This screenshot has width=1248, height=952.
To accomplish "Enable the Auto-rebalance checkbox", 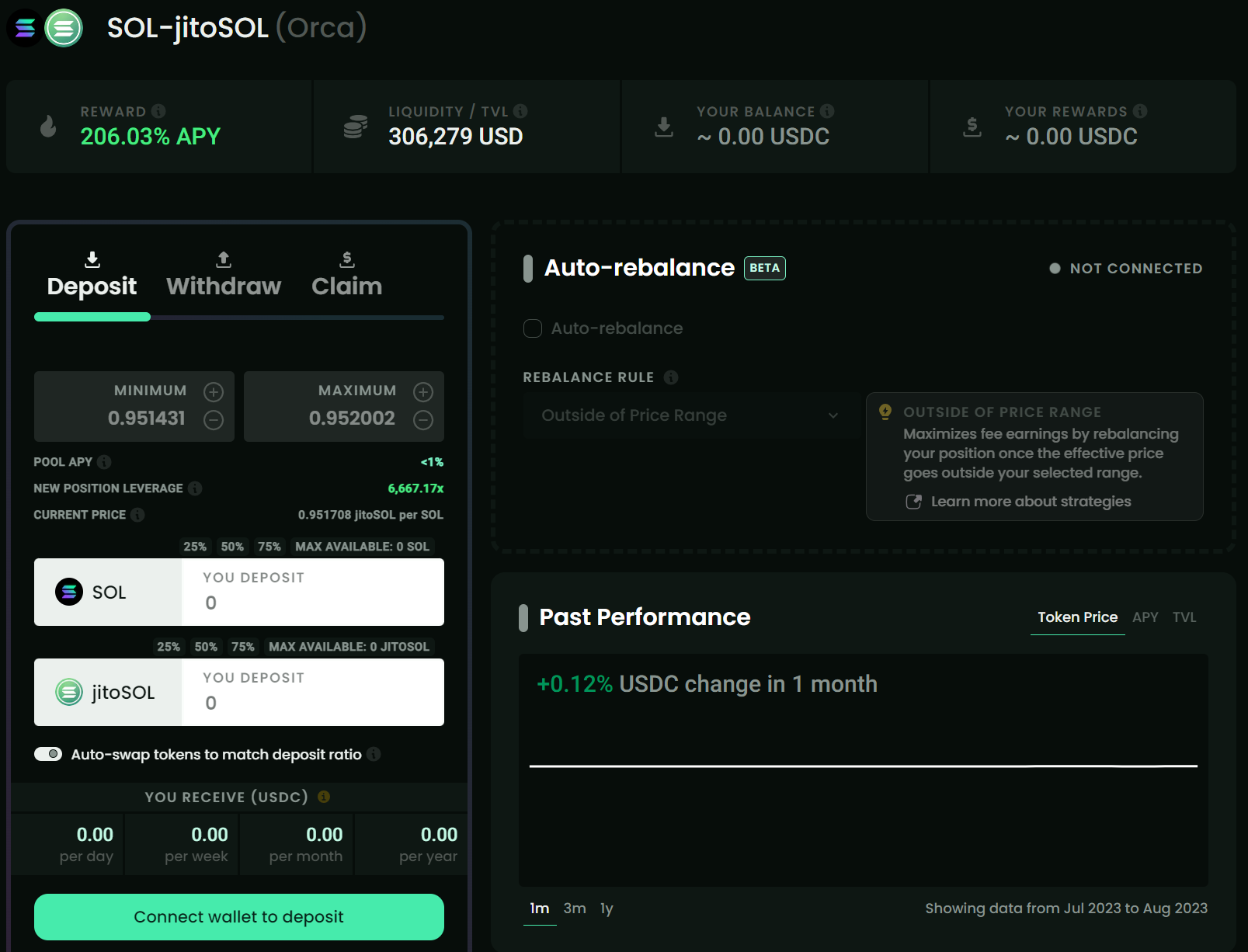I will point(533,328).
